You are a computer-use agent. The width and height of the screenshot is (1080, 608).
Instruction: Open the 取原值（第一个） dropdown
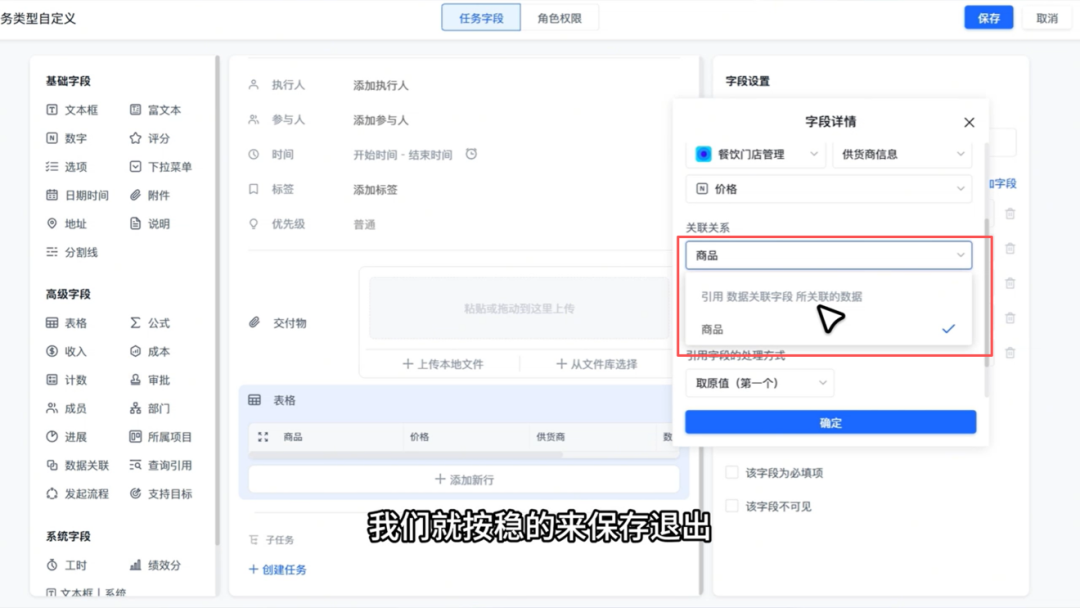pyautogui.click(x=760, y=383)
